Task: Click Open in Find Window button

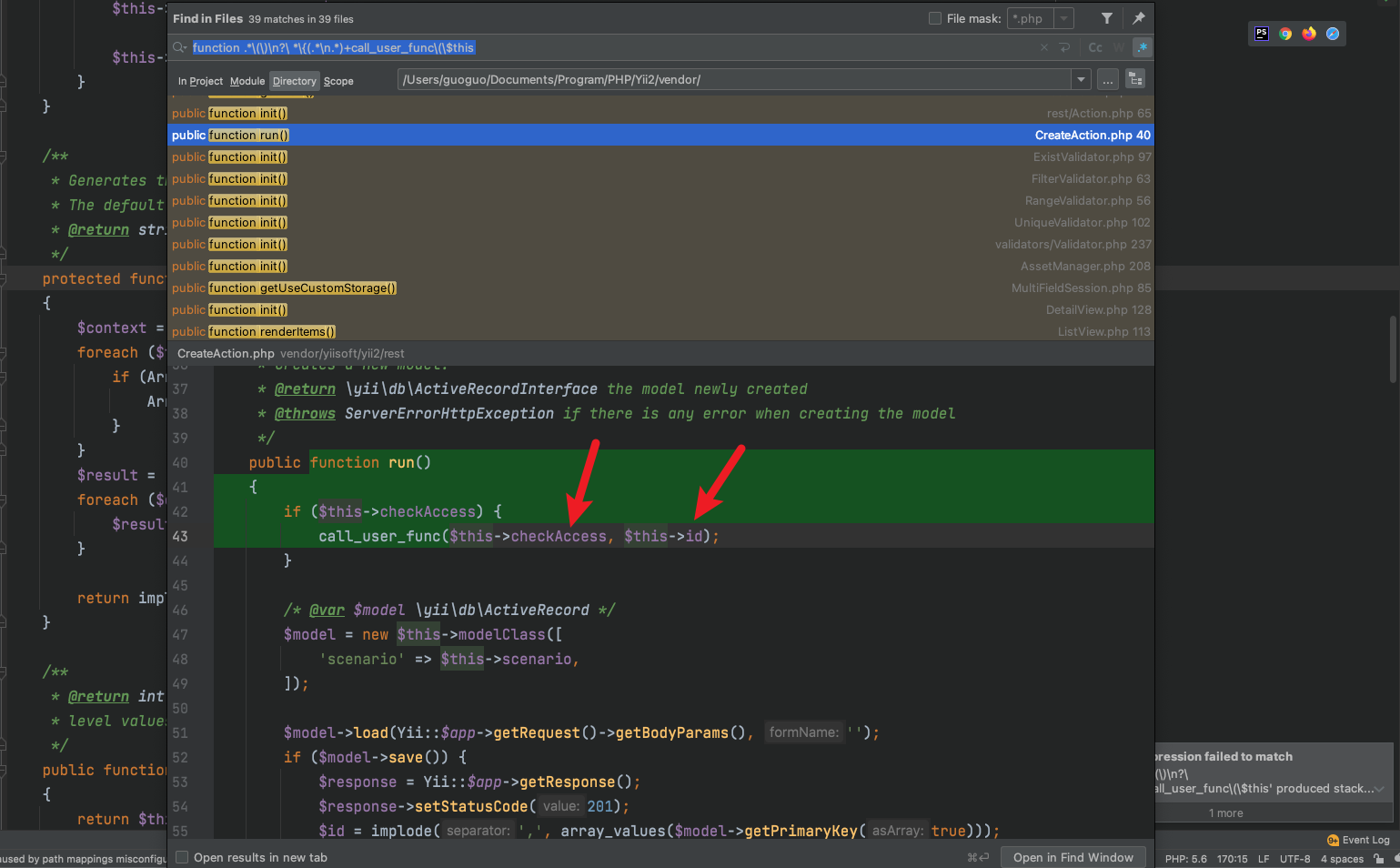Action: [1073, 857]
